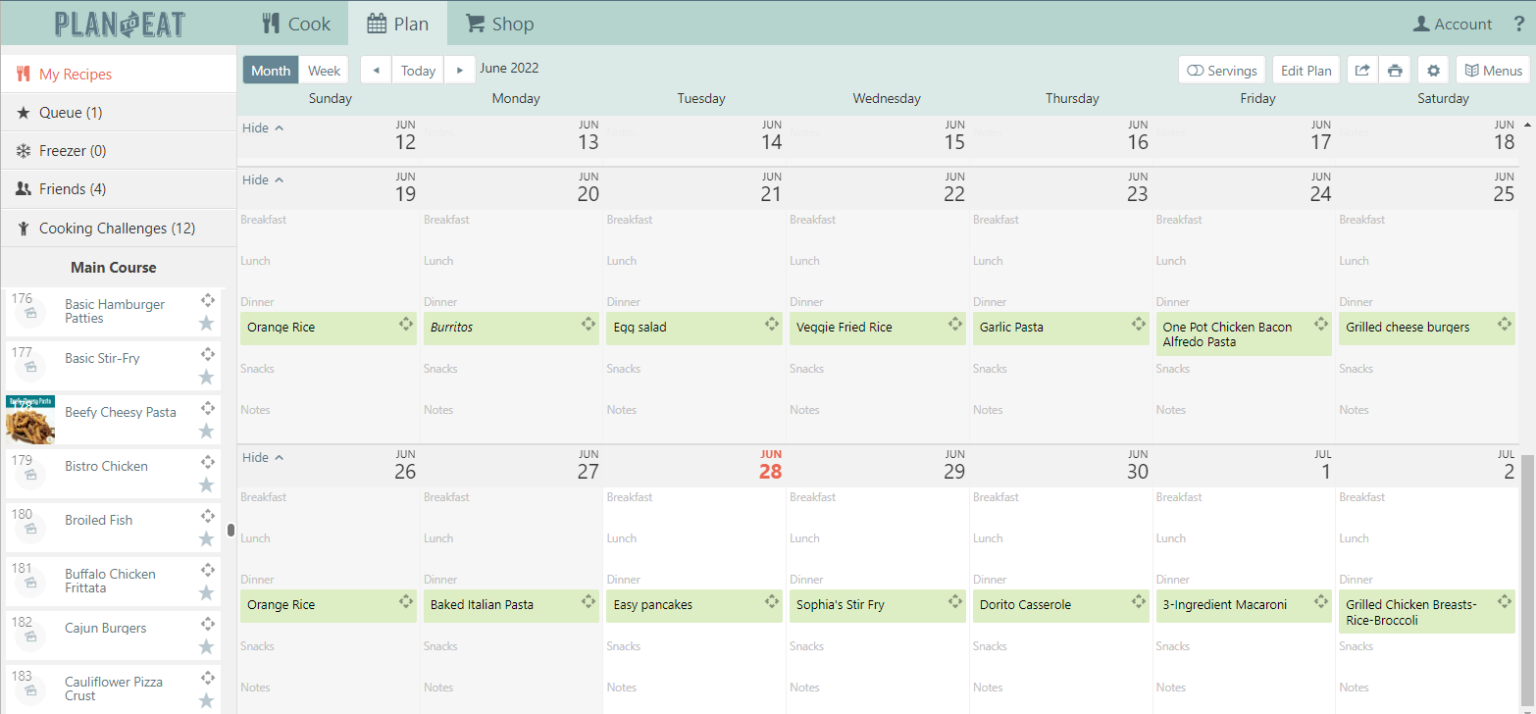Viewport: 1536px width, 714px height.
Task: Click the Edit Plan button
Action: (1305, 70)
